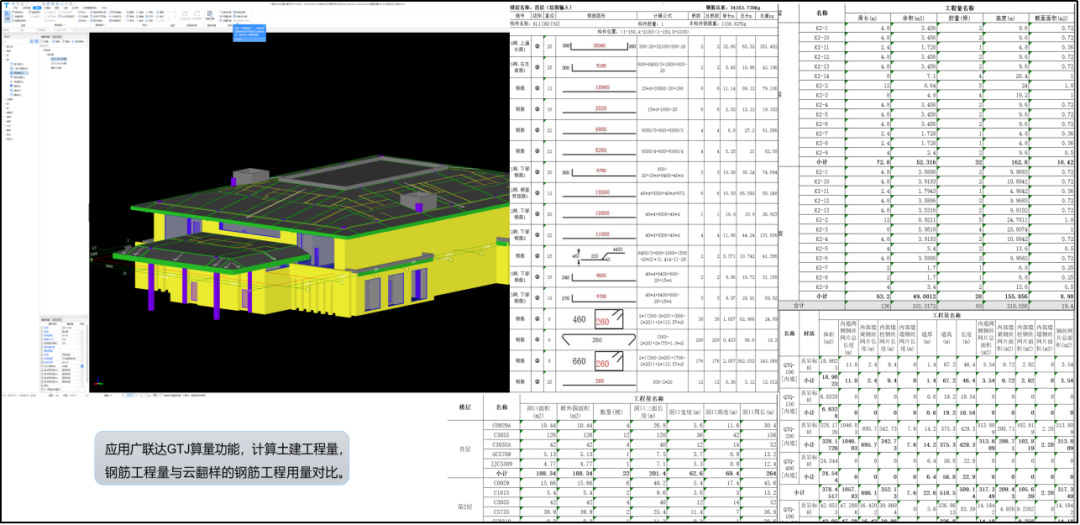The image size is (1080, 525).
Task: Click the 第2层 floor cell in openings table
Action: (x=465, y=506)
